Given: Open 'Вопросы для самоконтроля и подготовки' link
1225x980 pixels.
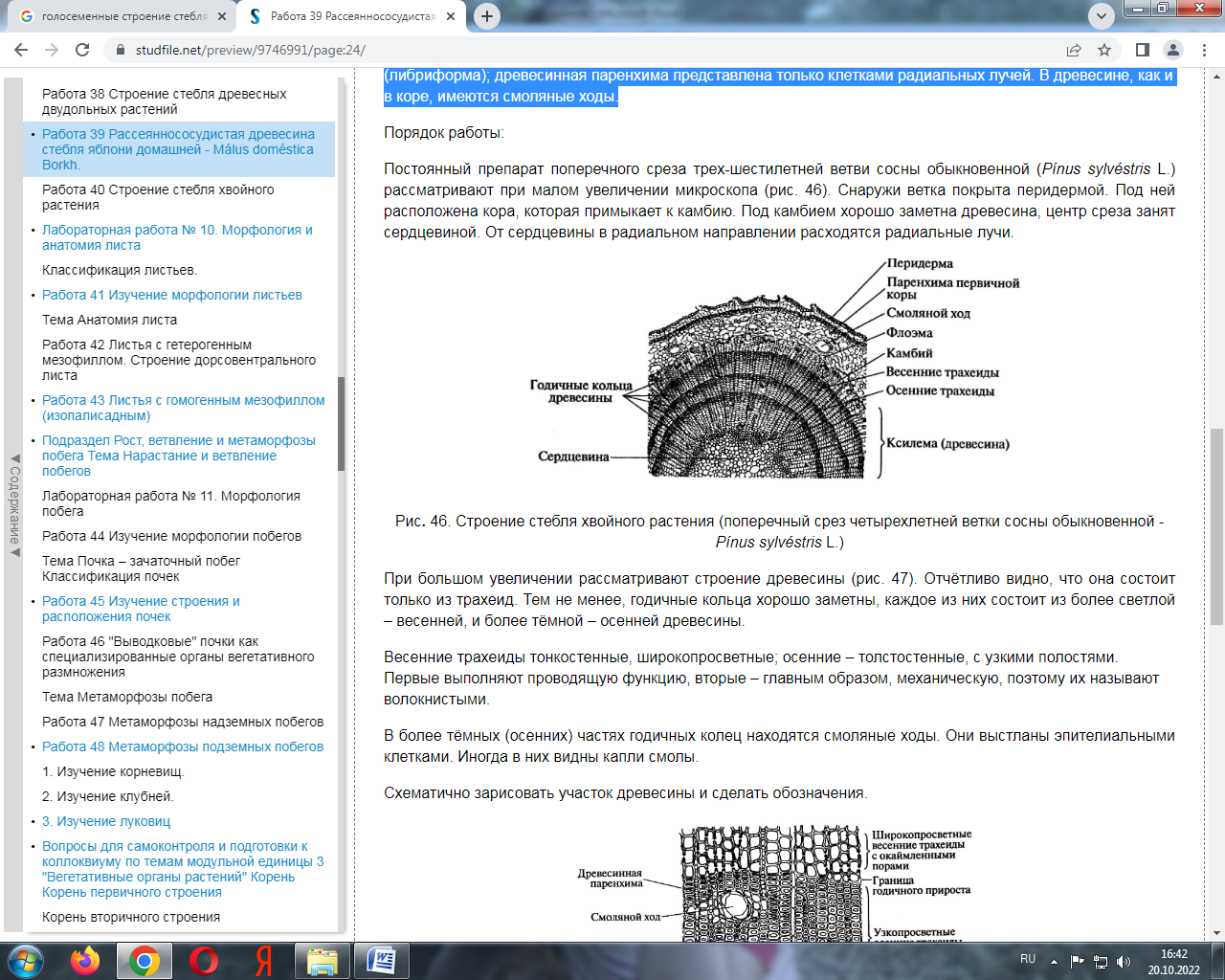Looking at the screenshot, I should (183, 869).
